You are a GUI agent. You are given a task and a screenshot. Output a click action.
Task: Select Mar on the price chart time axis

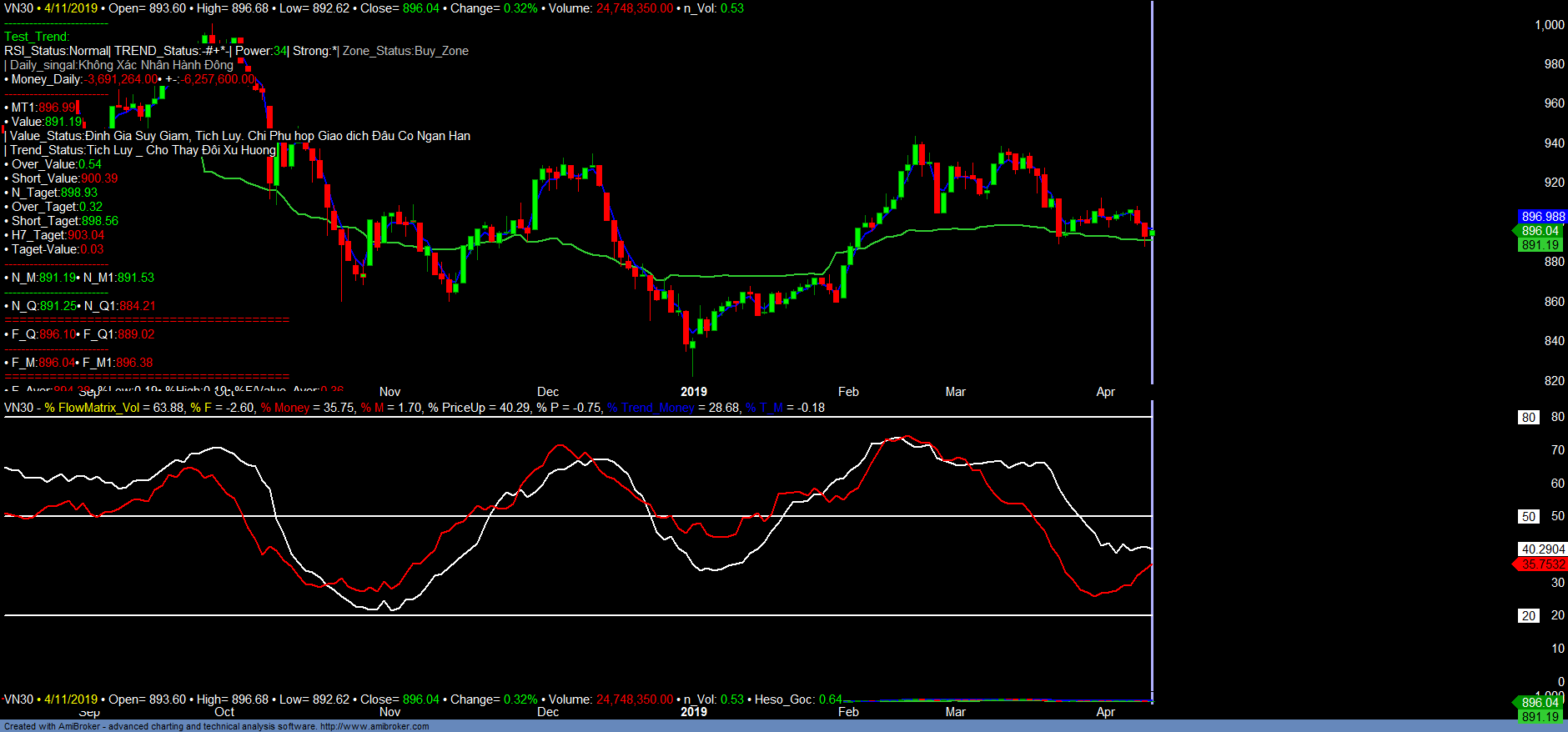[x=955, y=392]
